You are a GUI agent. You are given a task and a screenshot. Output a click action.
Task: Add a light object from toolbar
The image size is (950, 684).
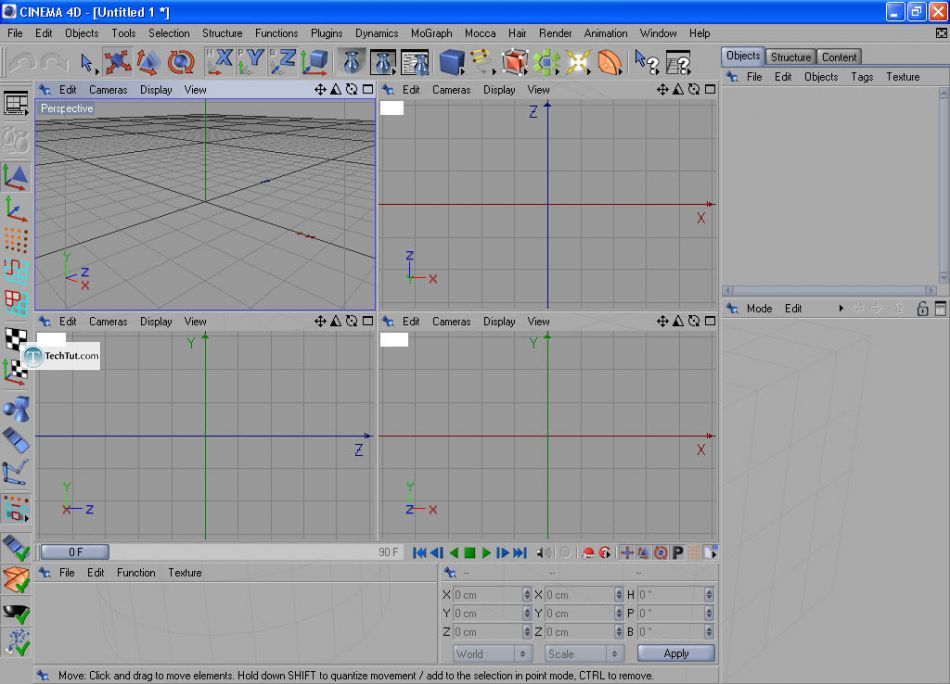click(577, 62)
